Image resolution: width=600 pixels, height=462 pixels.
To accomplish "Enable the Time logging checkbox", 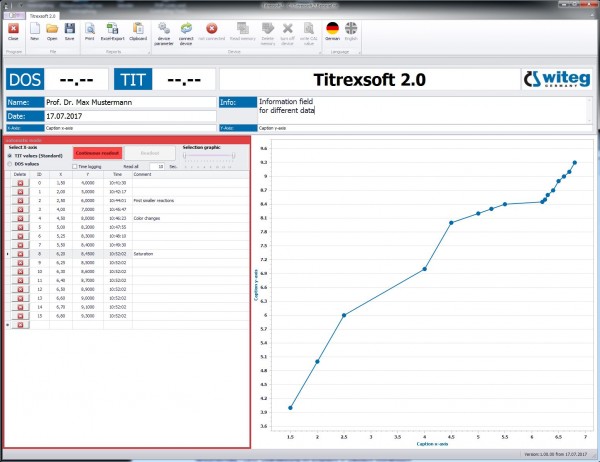I will point(75,167).
